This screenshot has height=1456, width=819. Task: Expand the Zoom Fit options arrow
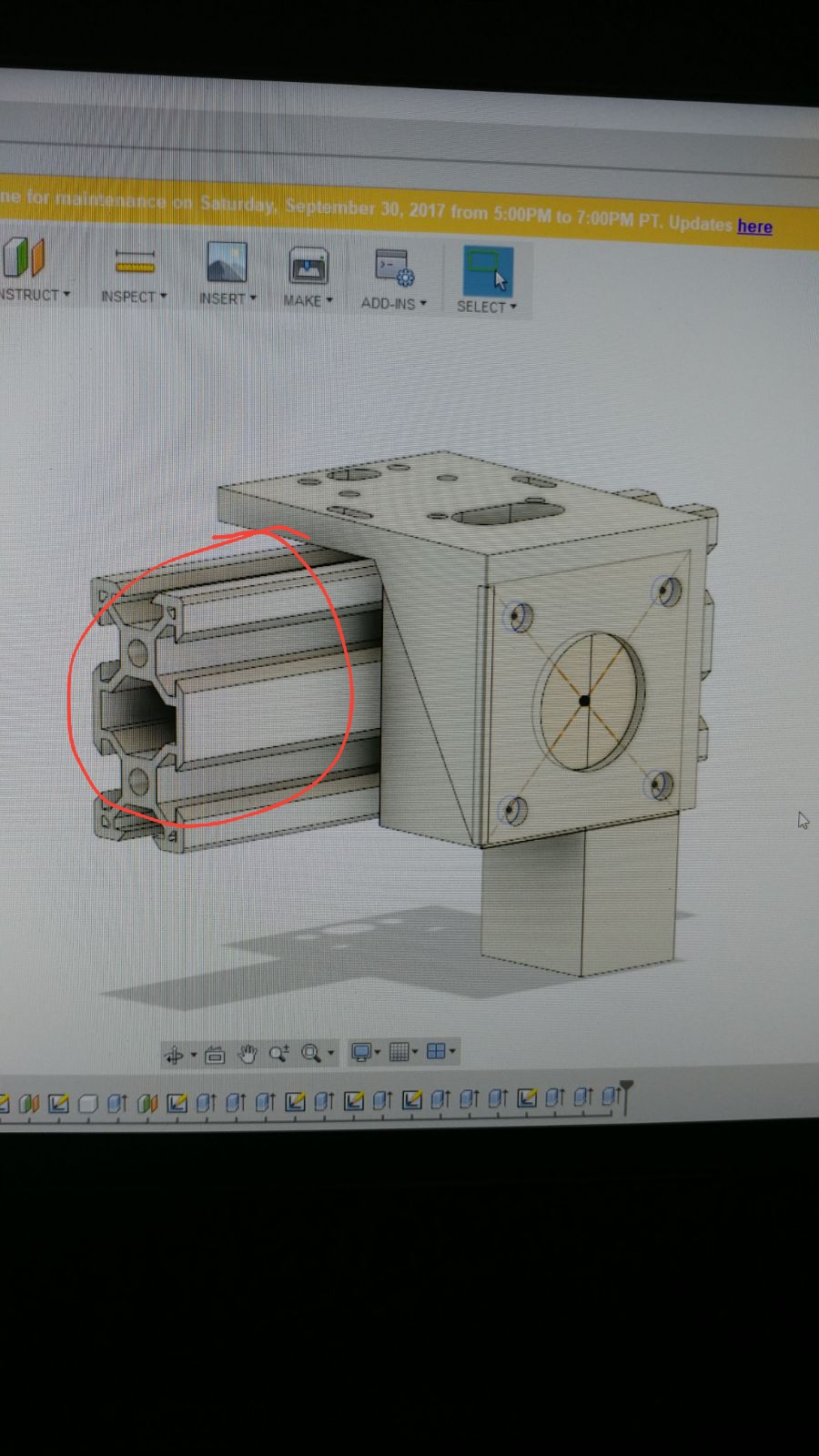331,1053
